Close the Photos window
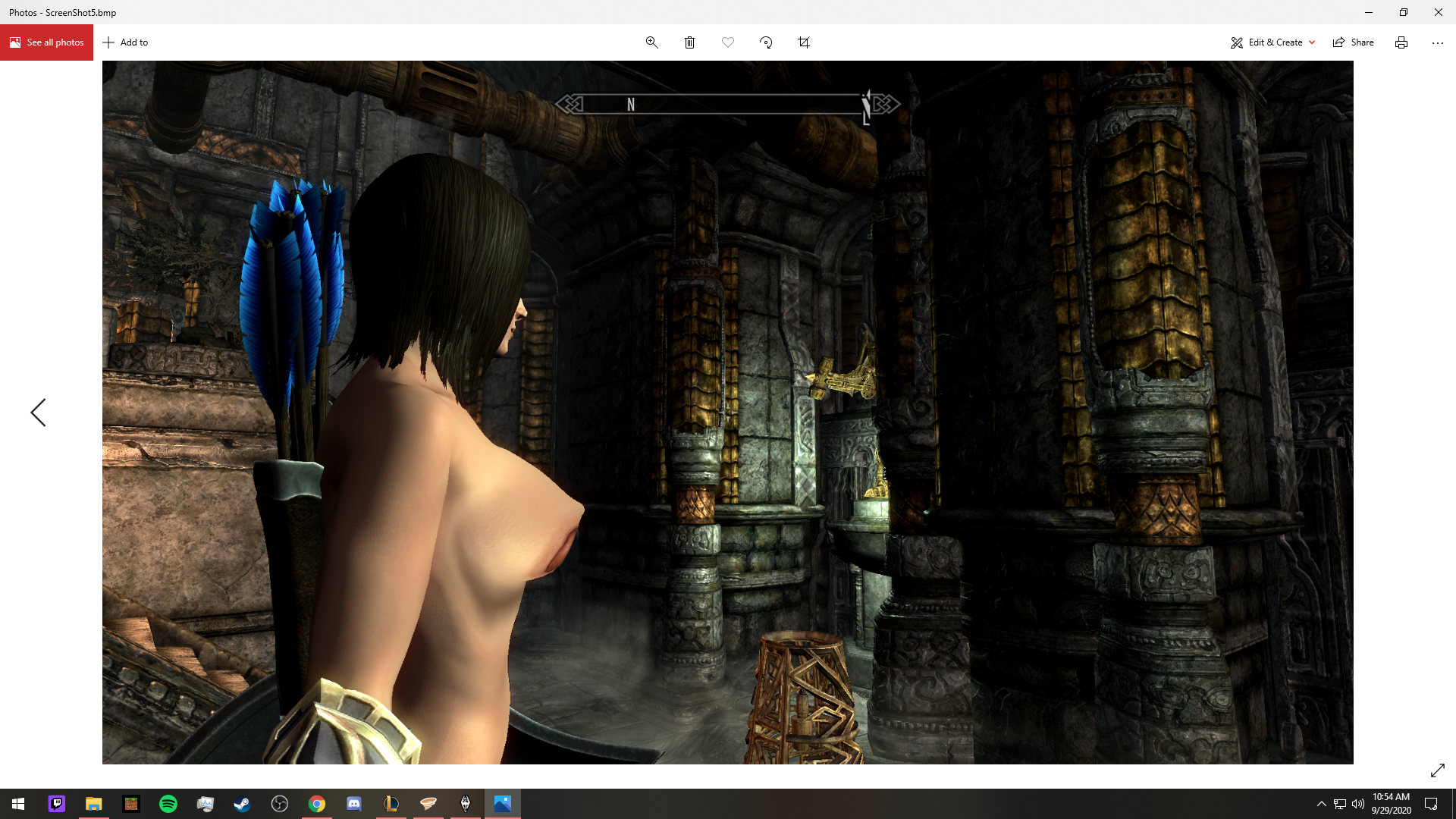1456x819 pixels. pyautogui.click(x=1439, y=12)
